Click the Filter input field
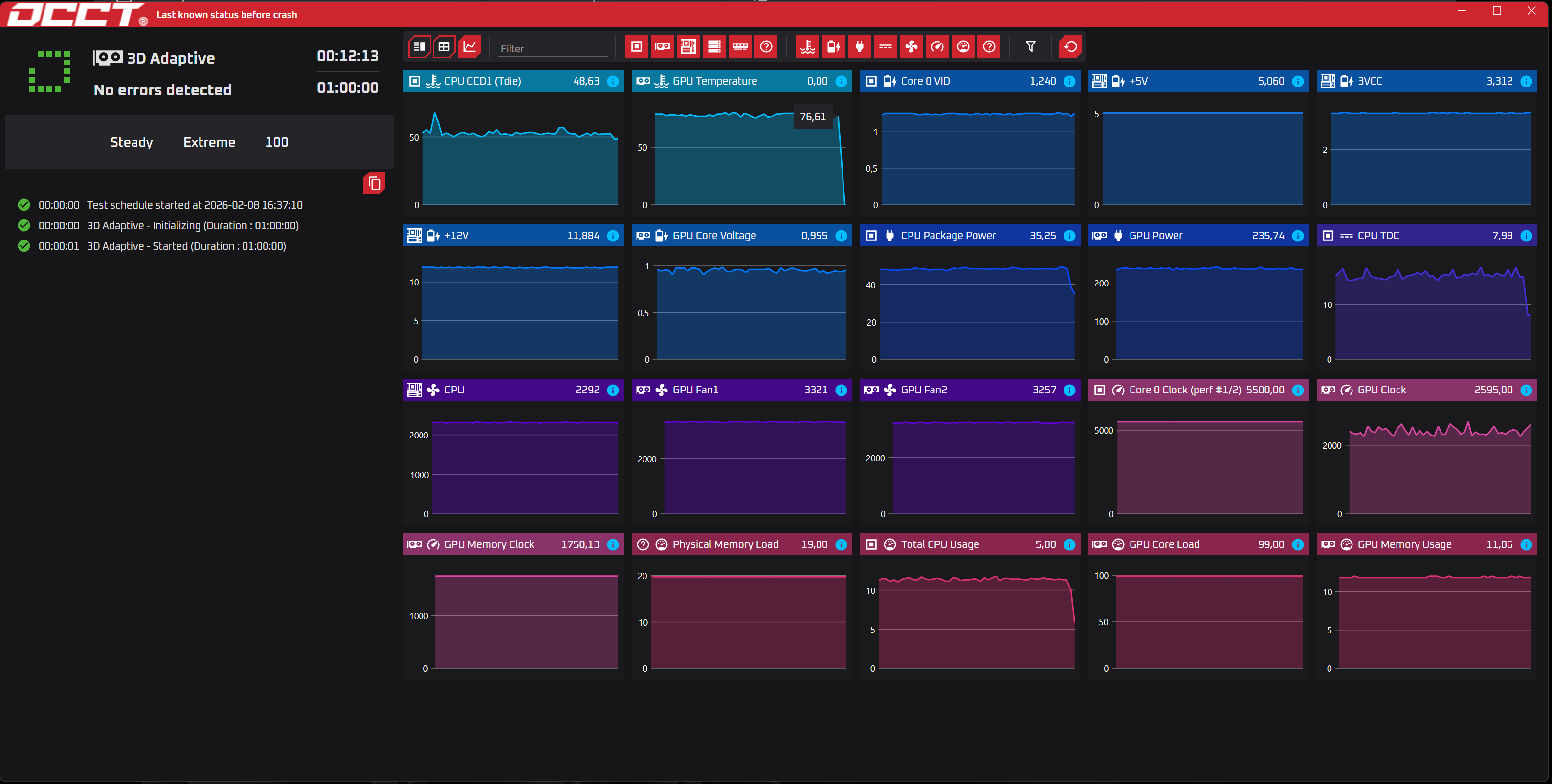Viewport: 1552px width, 784px height. 553,48
